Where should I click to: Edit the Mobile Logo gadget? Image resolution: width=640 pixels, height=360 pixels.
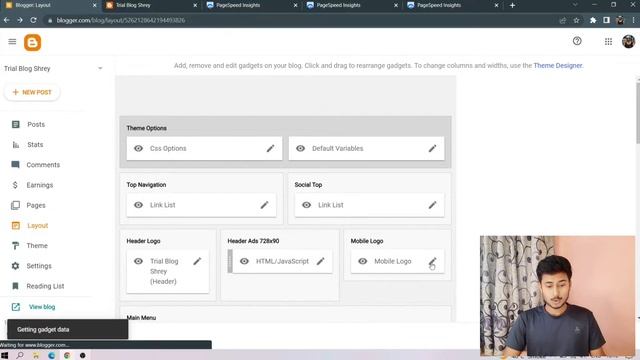click(x=432, y=261)
